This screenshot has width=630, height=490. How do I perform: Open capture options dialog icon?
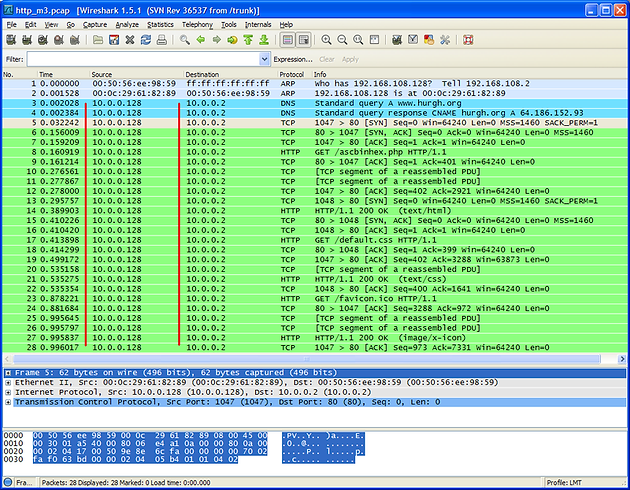[27, 40]
